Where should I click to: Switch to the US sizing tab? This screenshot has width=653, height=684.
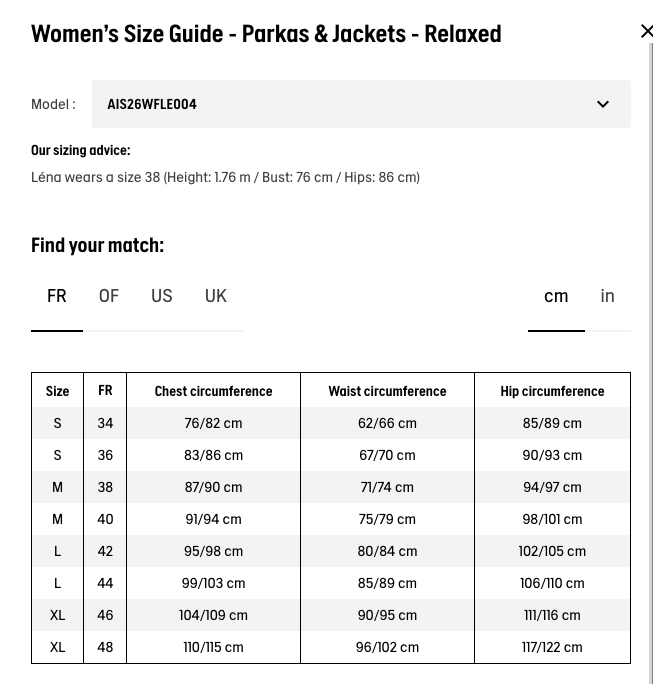161,296
